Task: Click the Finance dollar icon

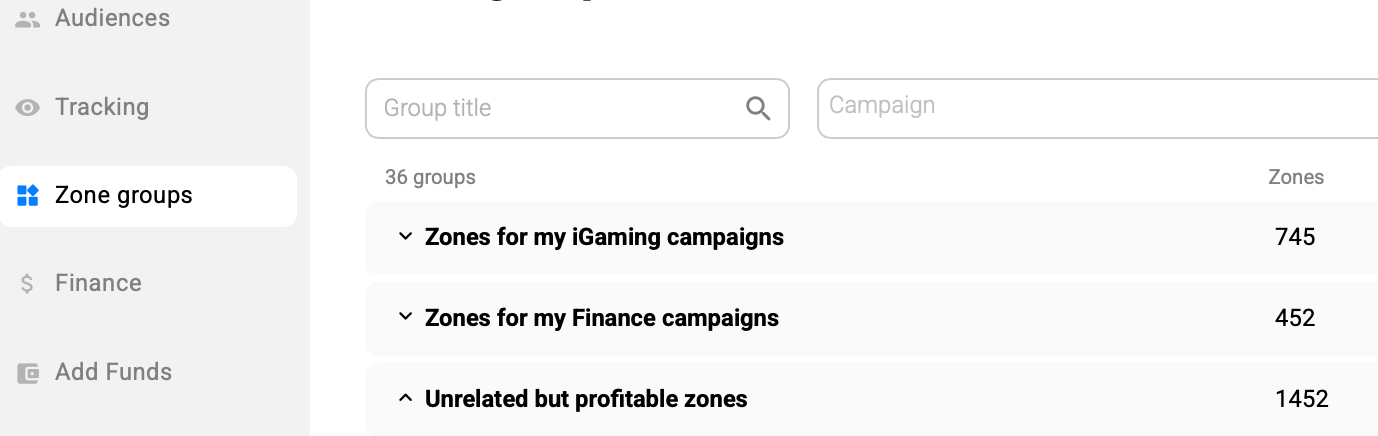Action: [28, 284]
